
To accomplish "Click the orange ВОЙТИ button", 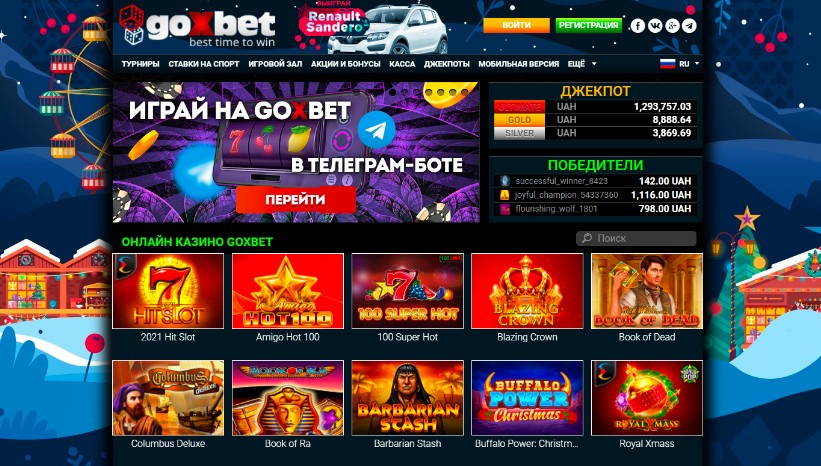I will pyautogui.click(x=516, y=25).
